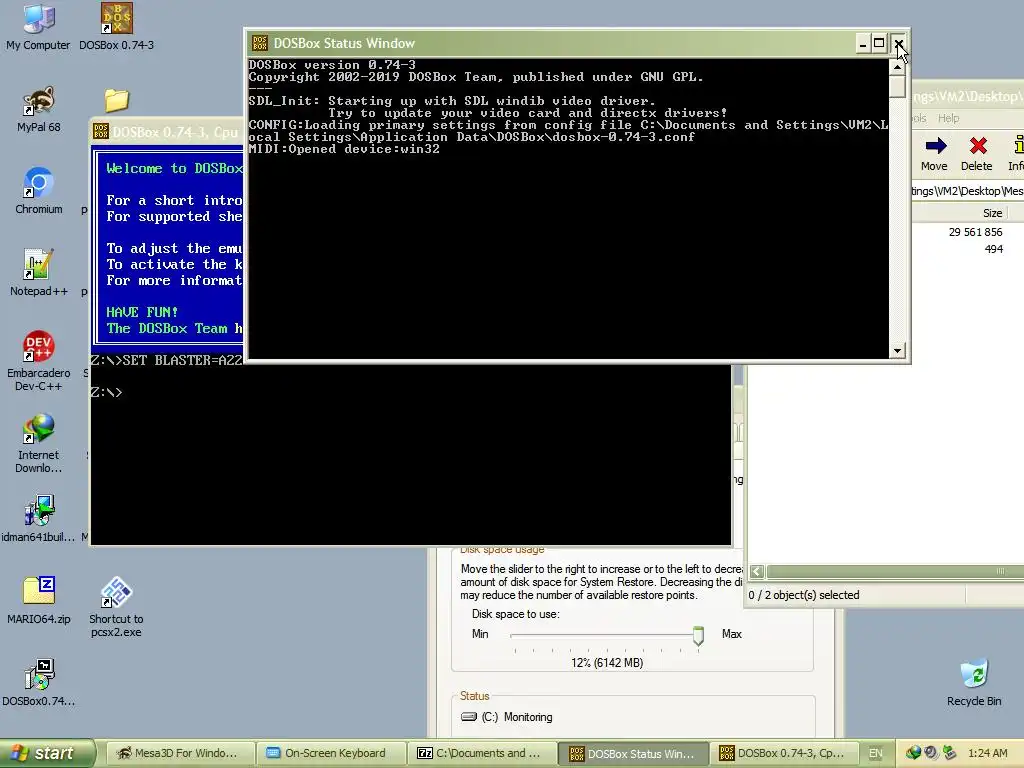Open the Start menu
Image resolution: width=1024 pixels, height=768 pixels.
coord(48,753)
